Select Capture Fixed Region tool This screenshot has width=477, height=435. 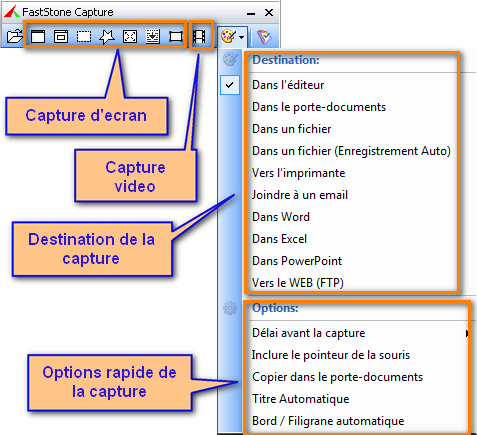(176, 36)
